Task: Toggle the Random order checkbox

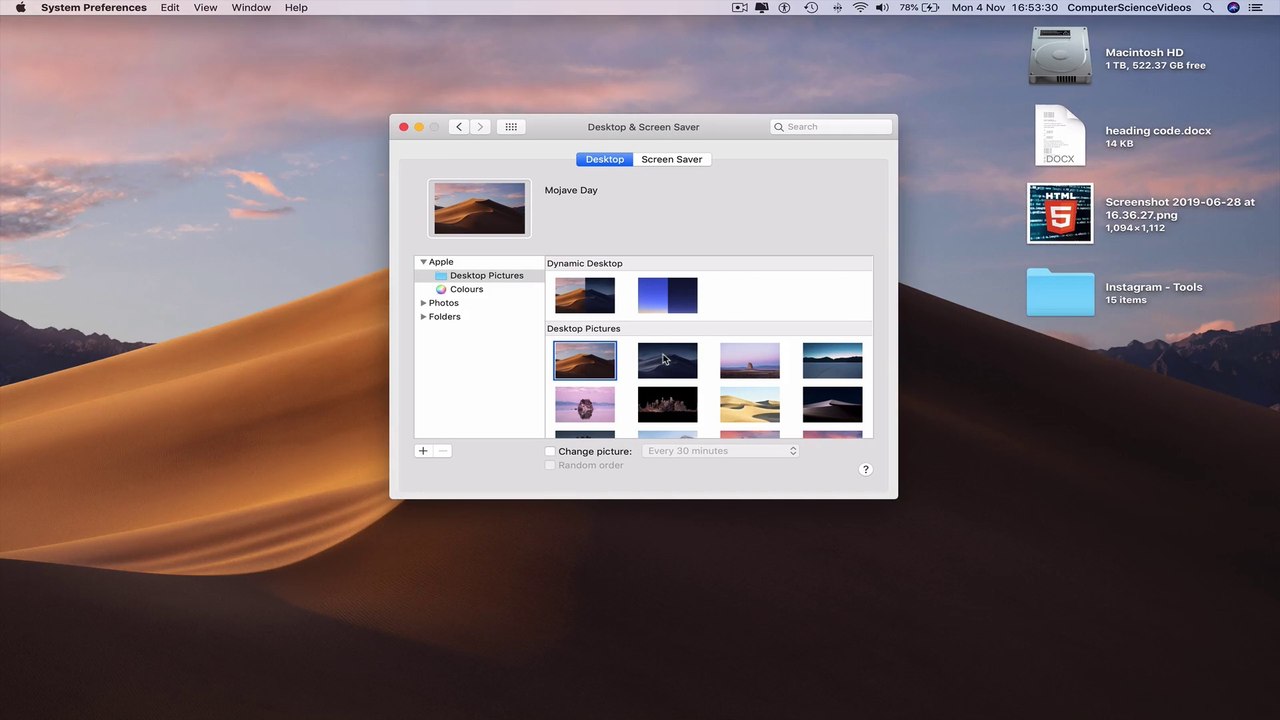Action: pos(550,465)
